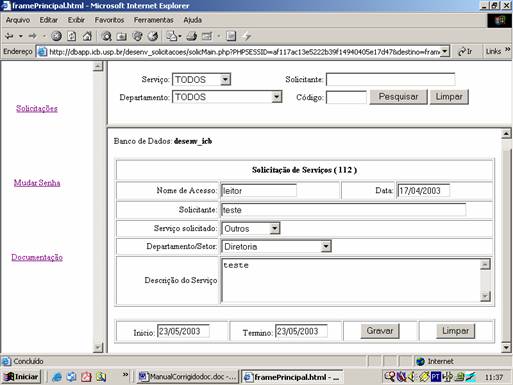Open the Search toolbar icon
Screen dimensions: 513x385
pyautogui.click(x=106, y=36)
